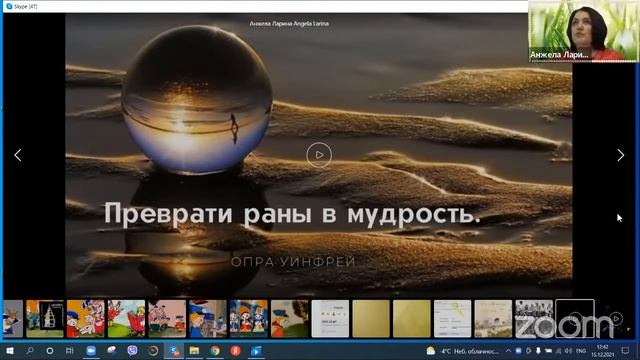Click the caption Анжела Ларина Angela Larina
Viewport: 640px width, 360px height.
coord(289,24)
